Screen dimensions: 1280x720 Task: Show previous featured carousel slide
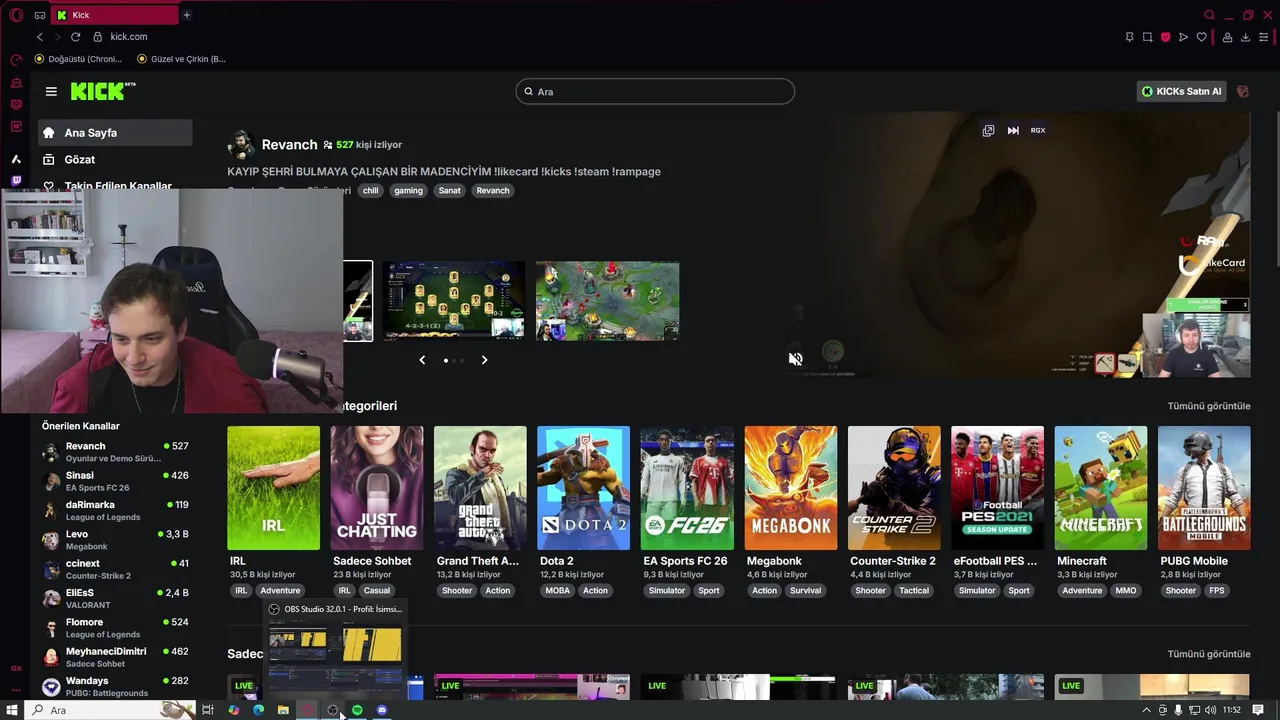[422, 360]
